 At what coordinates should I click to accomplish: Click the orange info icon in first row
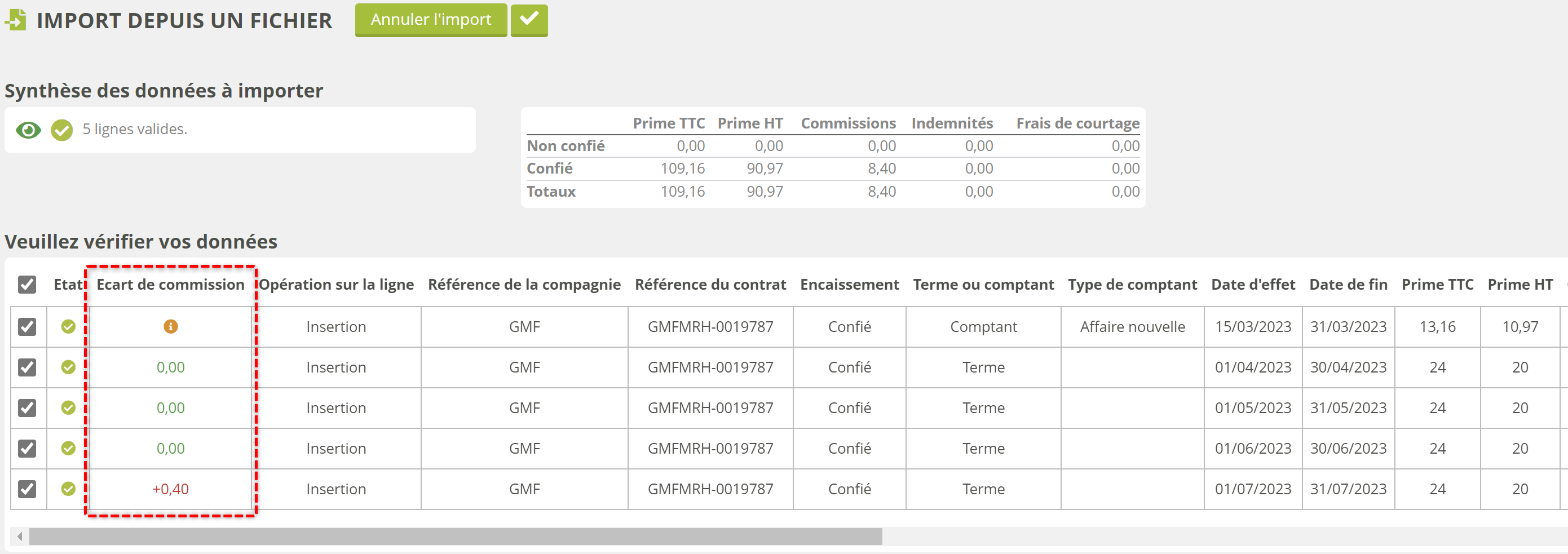[x=170, y=326]
